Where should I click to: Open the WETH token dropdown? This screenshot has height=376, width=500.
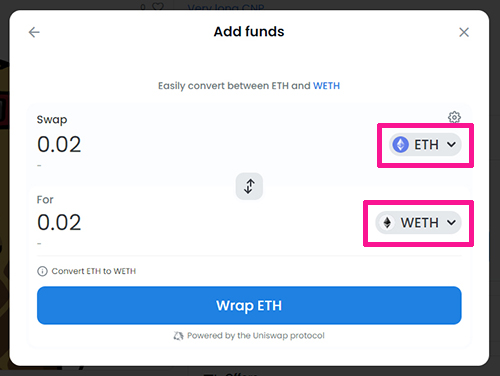pos(418,222)
